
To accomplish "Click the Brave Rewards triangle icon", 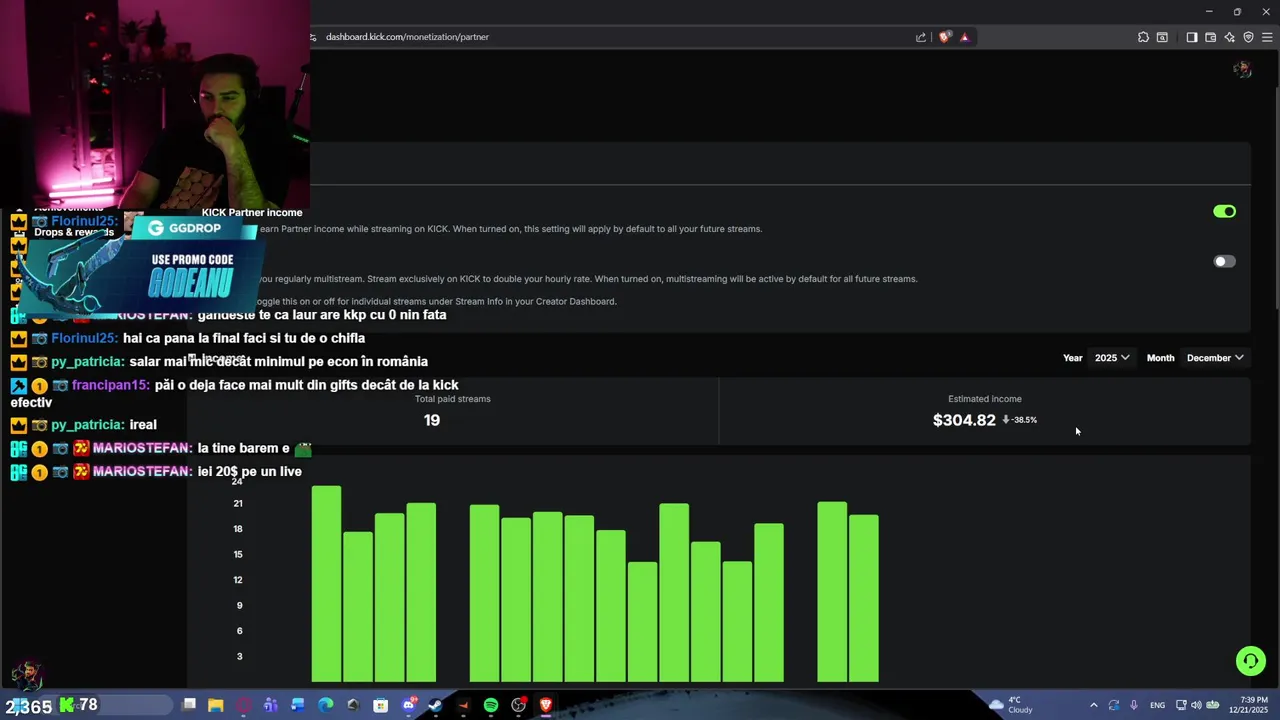I will pos(964,37).
